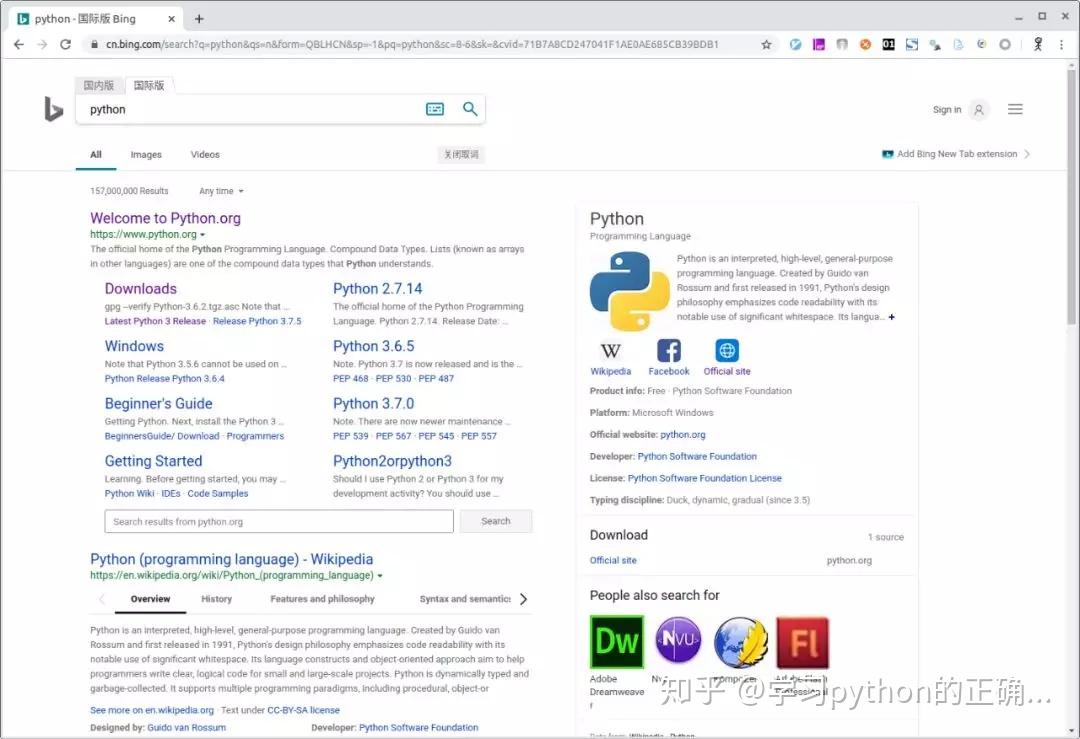
Task: Click the magnifier search icon
Action: (470, 109)
